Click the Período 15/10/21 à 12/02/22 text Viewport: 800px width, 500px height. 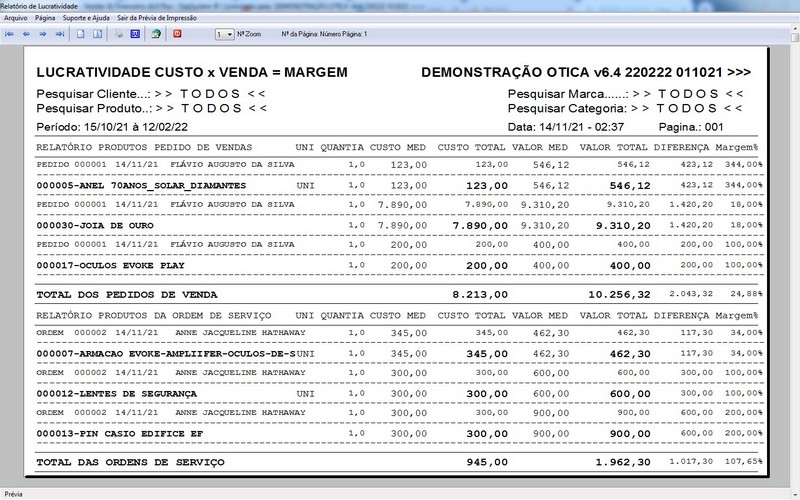click(112, 127)
